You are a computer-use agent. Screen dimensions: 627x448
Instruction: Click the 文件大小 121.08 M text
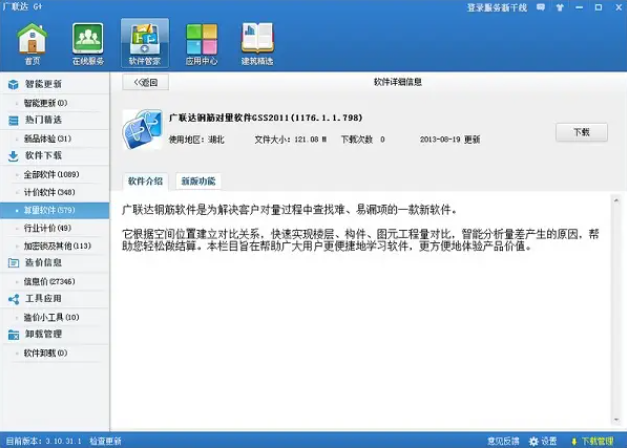point(291,140)
